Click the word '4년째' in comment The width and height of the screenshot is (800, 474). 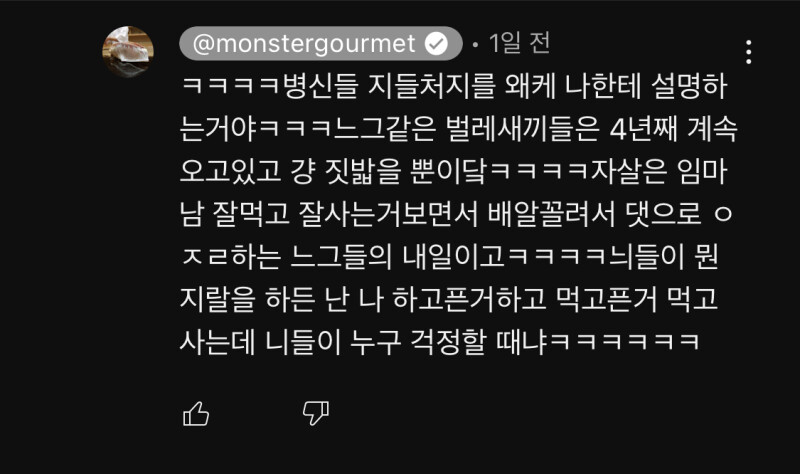pos(643,129)
